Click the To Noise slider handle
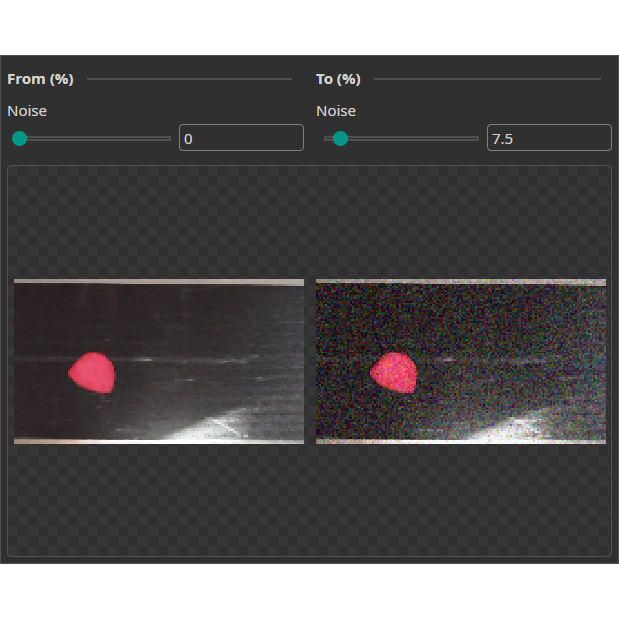 [x=340, y=138]
